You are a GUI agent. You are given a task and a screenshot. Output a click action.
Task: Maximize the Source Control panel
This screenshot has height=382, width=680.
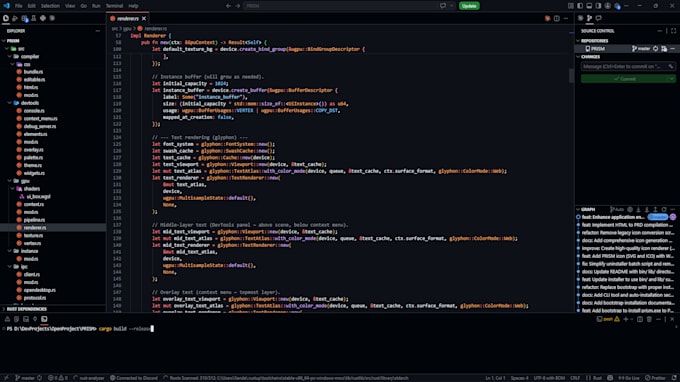(x=673, y=31)
